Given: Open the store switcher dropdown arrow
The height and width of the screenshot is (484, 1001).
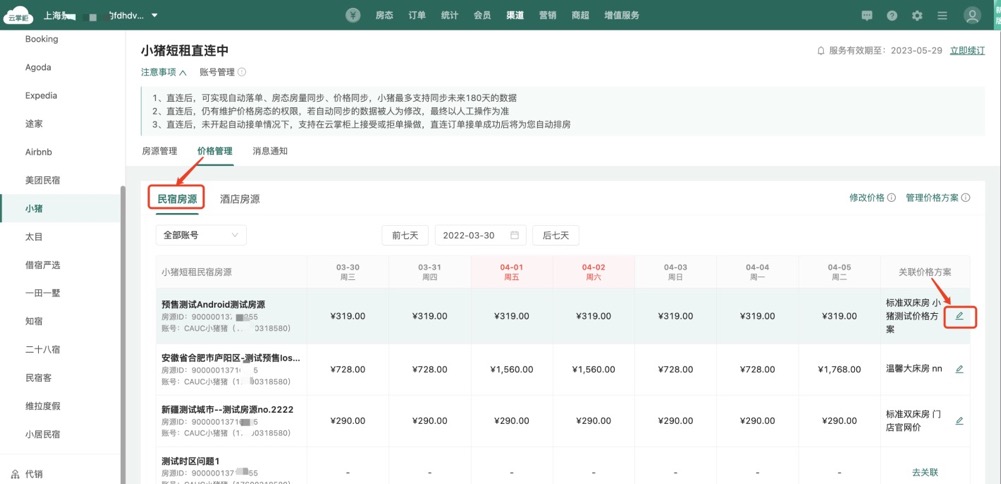Looking at the screenshot, I should 155,16.
